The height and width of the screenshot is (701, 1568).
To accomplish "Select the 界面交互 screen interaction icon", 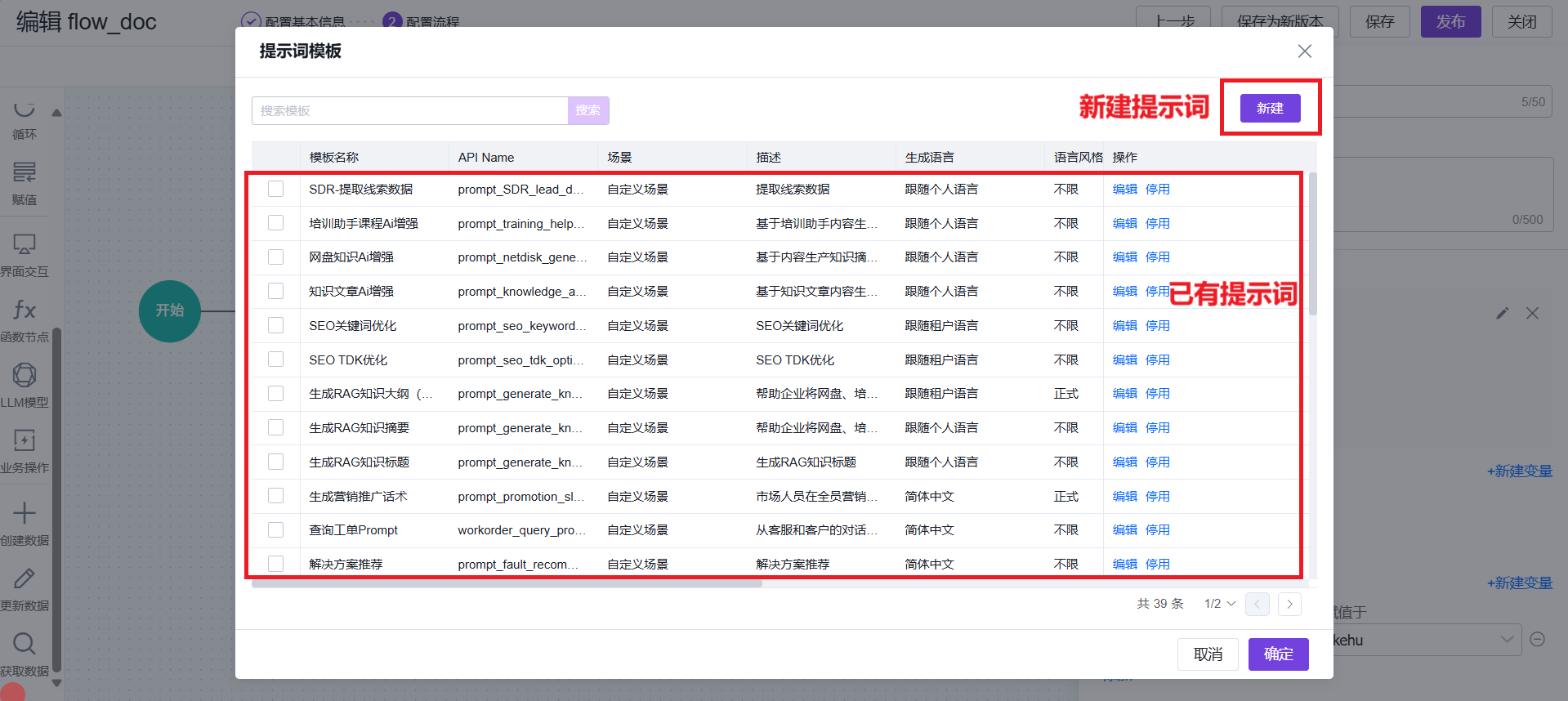I will tap(25, 244).
